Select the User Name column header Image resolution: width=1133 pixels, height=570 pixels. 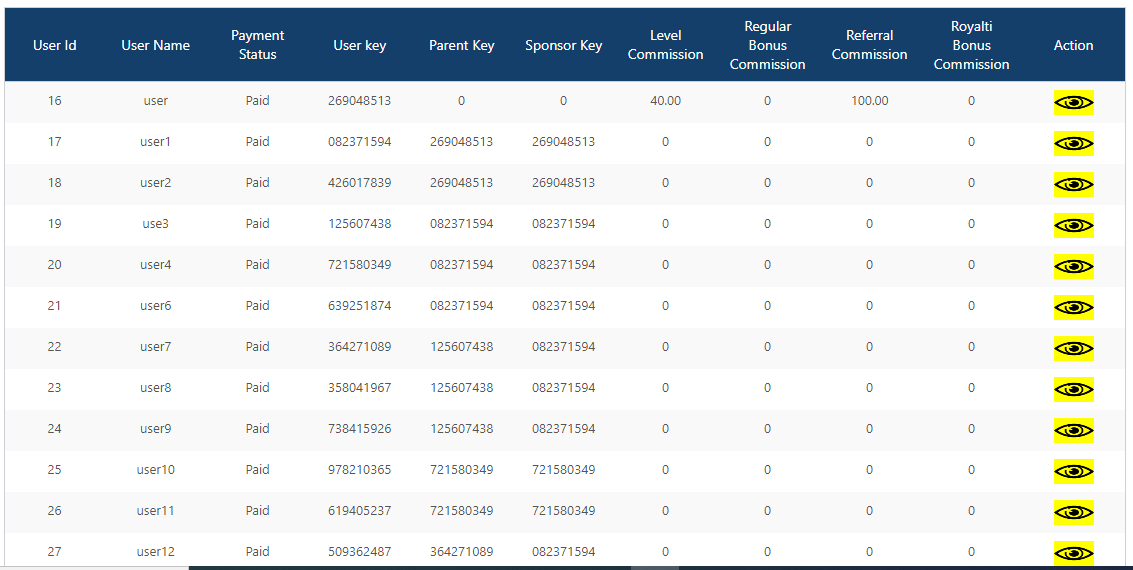[155, 45]
